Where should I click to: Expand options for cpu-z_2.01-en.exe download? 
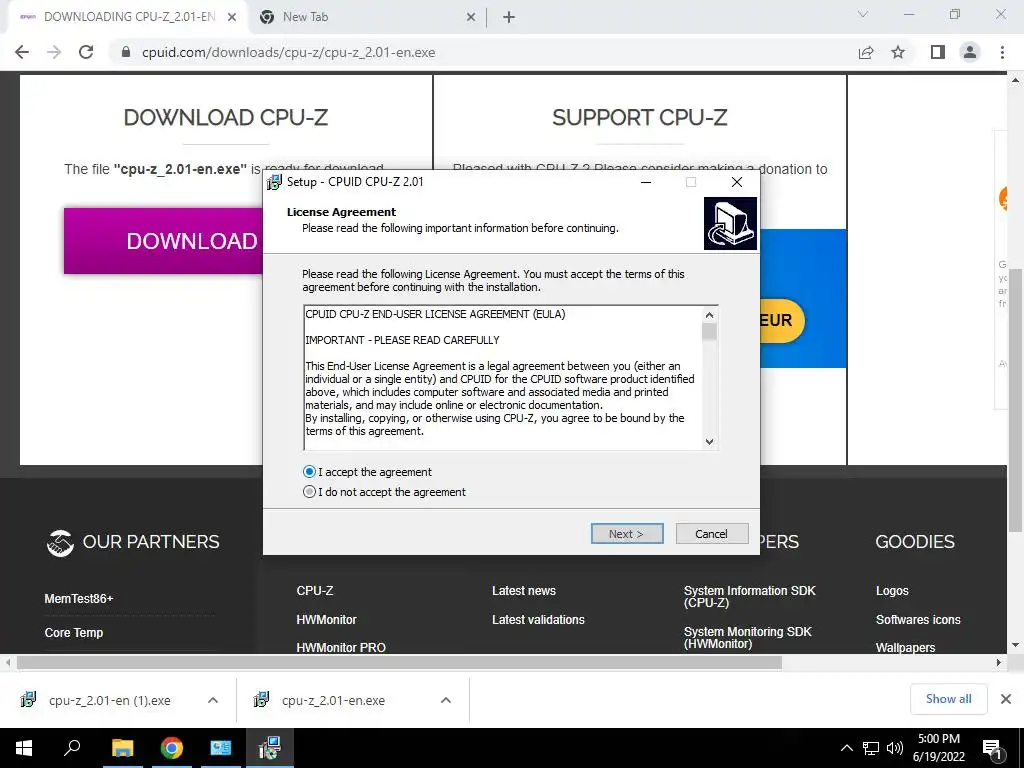(x=446, y=700)
